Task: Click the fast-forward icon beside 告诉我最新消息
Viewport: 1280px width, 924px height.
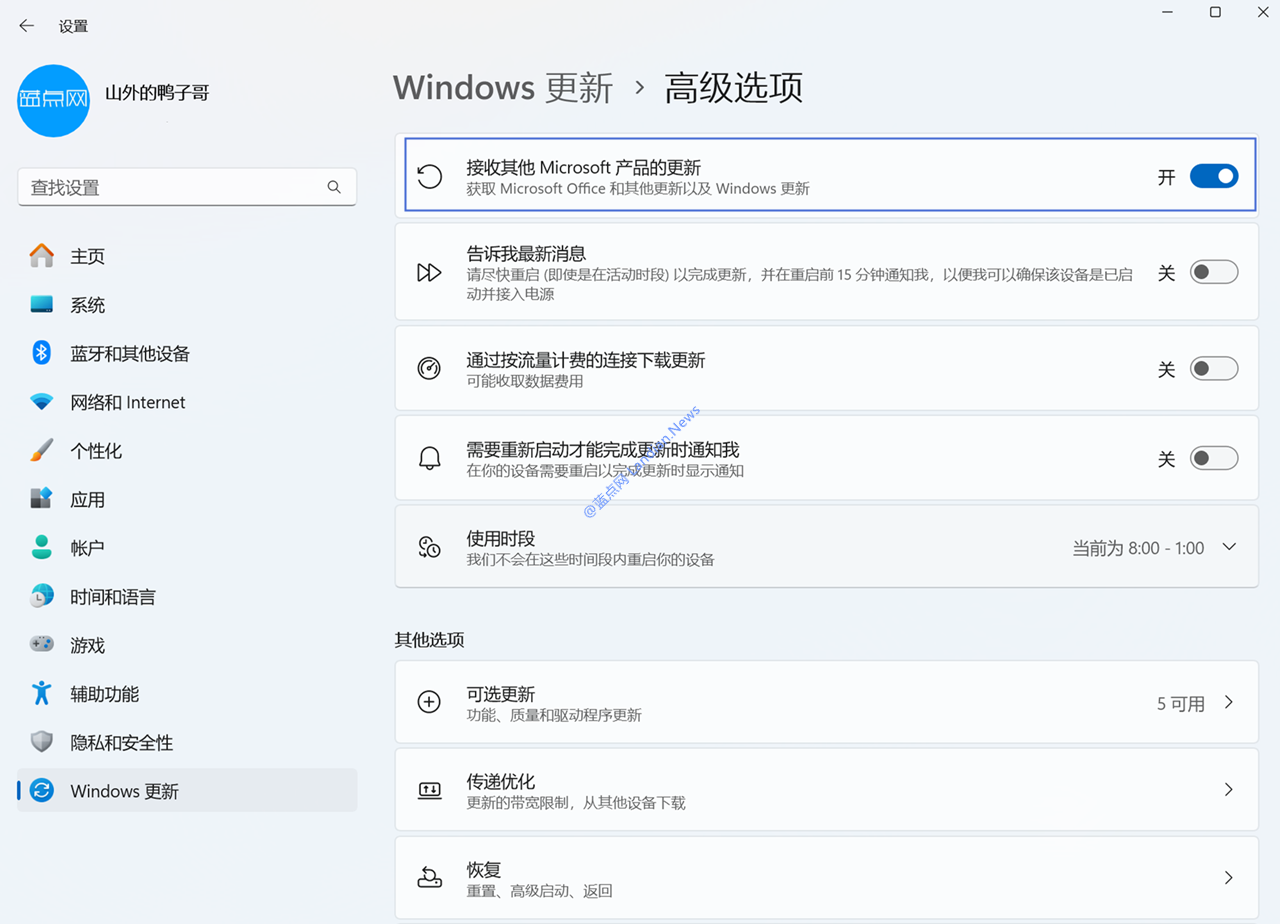Action: [429, 272]
